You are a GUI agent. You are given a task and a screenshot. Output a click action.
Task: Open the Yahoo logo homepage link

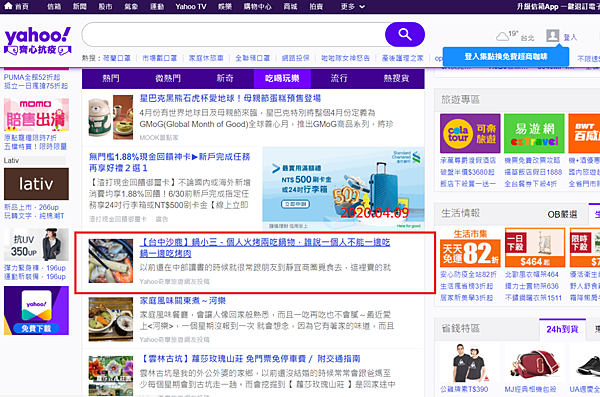tap(38, 41)
